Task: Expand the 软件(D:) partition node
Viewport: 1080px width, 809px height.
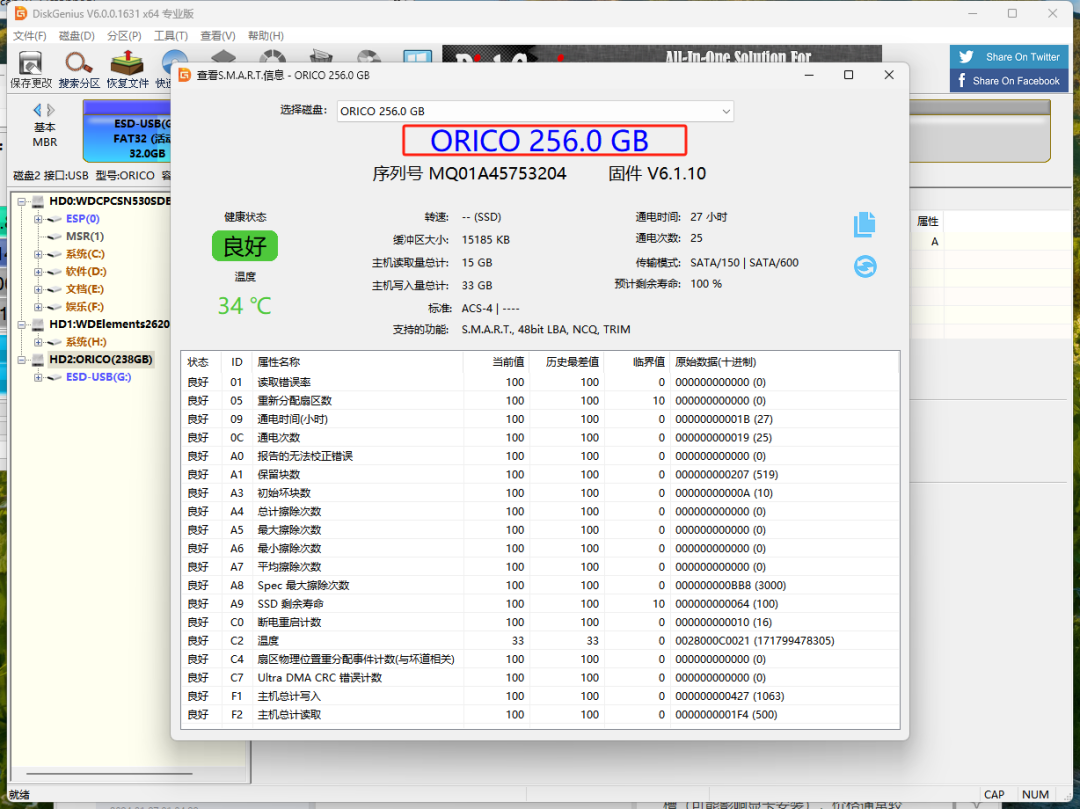Action: pos(38,272)
